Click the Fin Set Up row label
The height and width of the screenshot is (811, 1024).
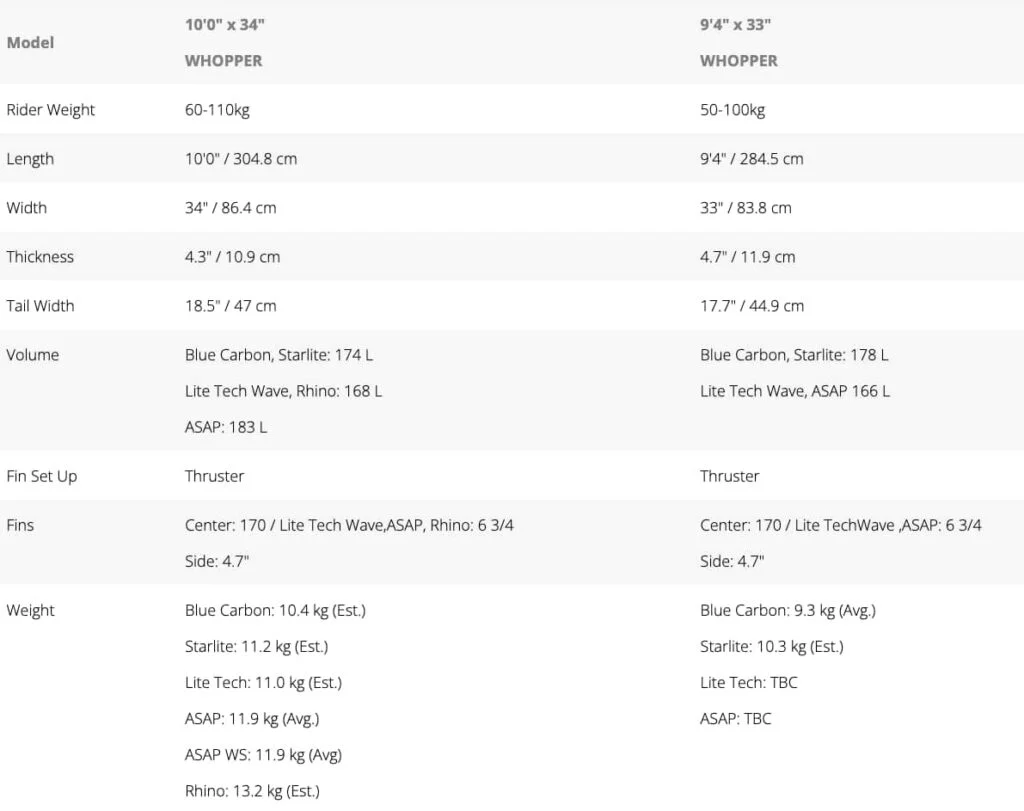(42, 476)
